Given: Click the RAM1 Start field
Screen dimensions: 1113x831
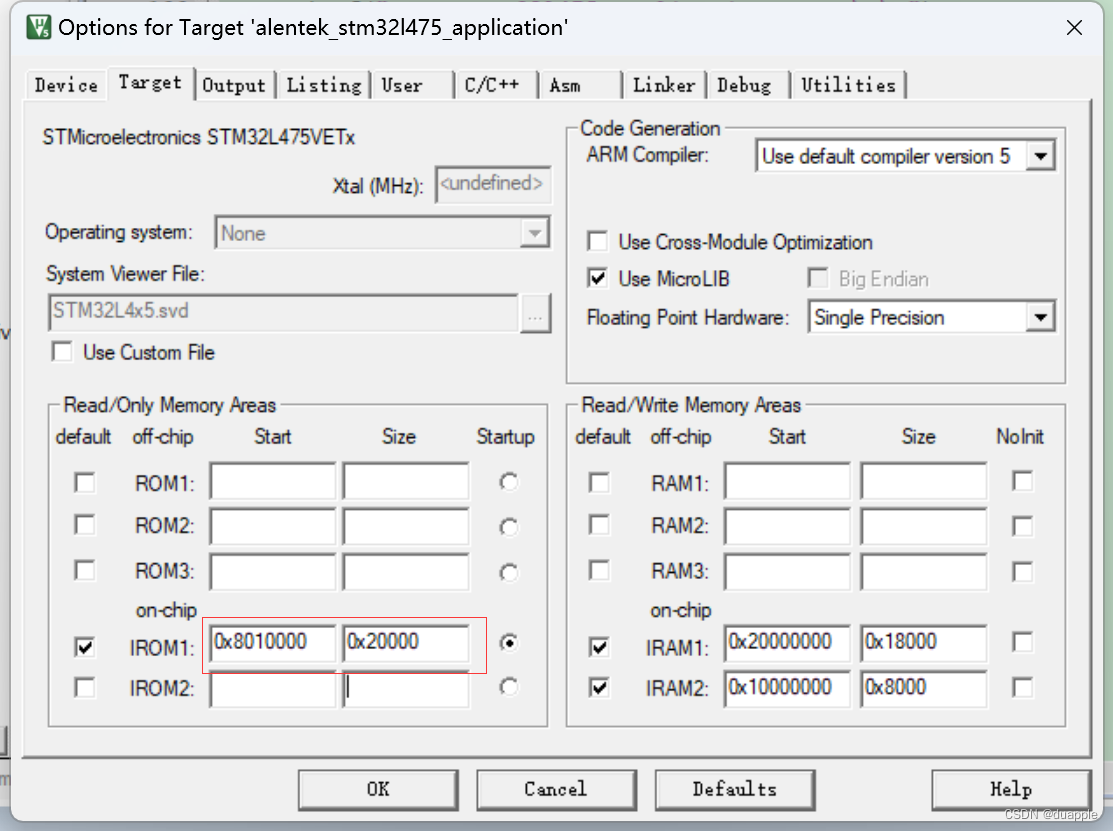Looking at the screenshot, I should (x=788, y=482).
